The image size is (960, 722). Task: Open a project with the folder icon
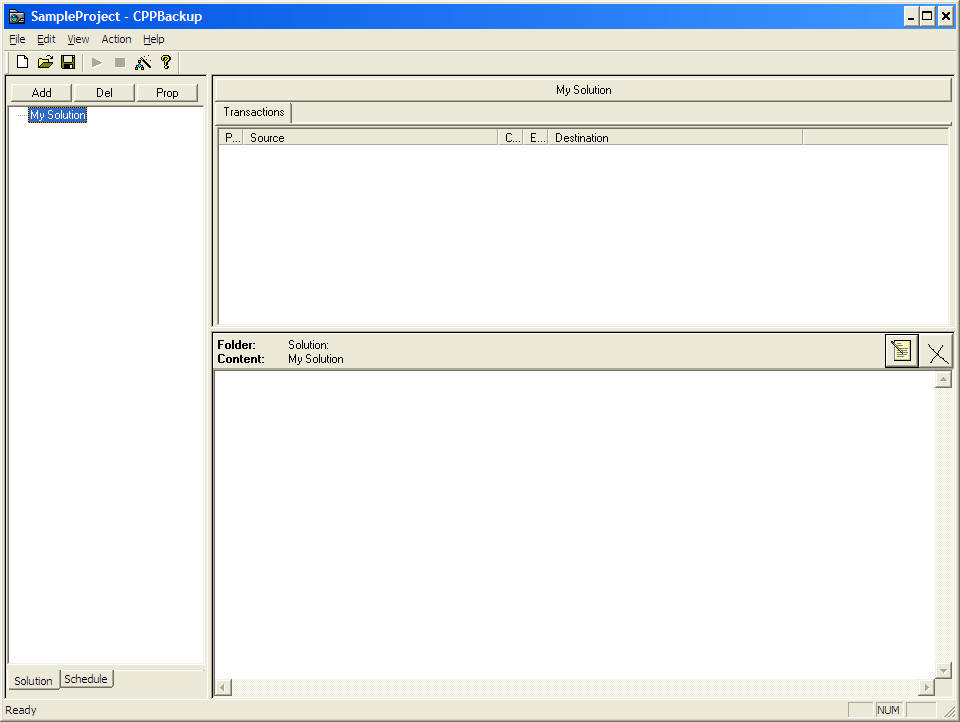click(45, 62)
